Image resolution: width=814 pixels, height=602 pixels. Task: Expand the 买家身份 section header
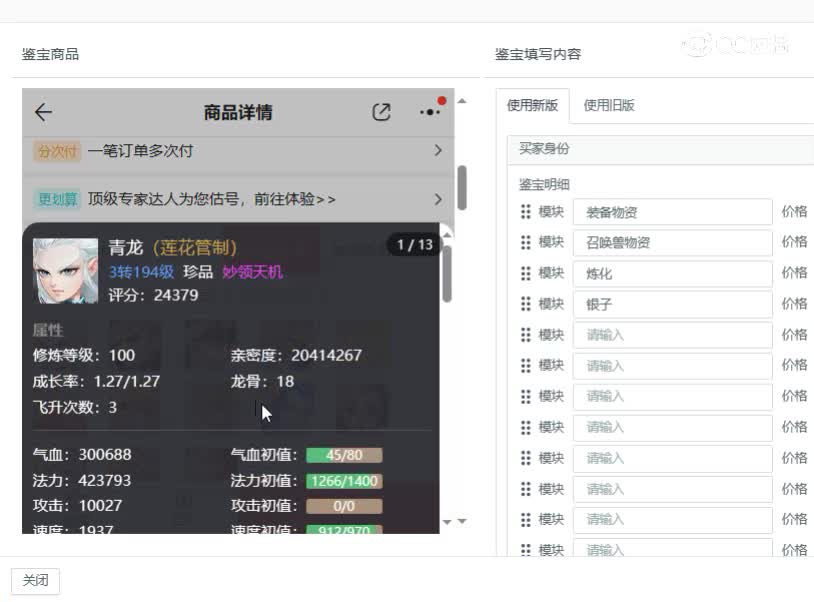pyautogui.click(x=660, y=149)
